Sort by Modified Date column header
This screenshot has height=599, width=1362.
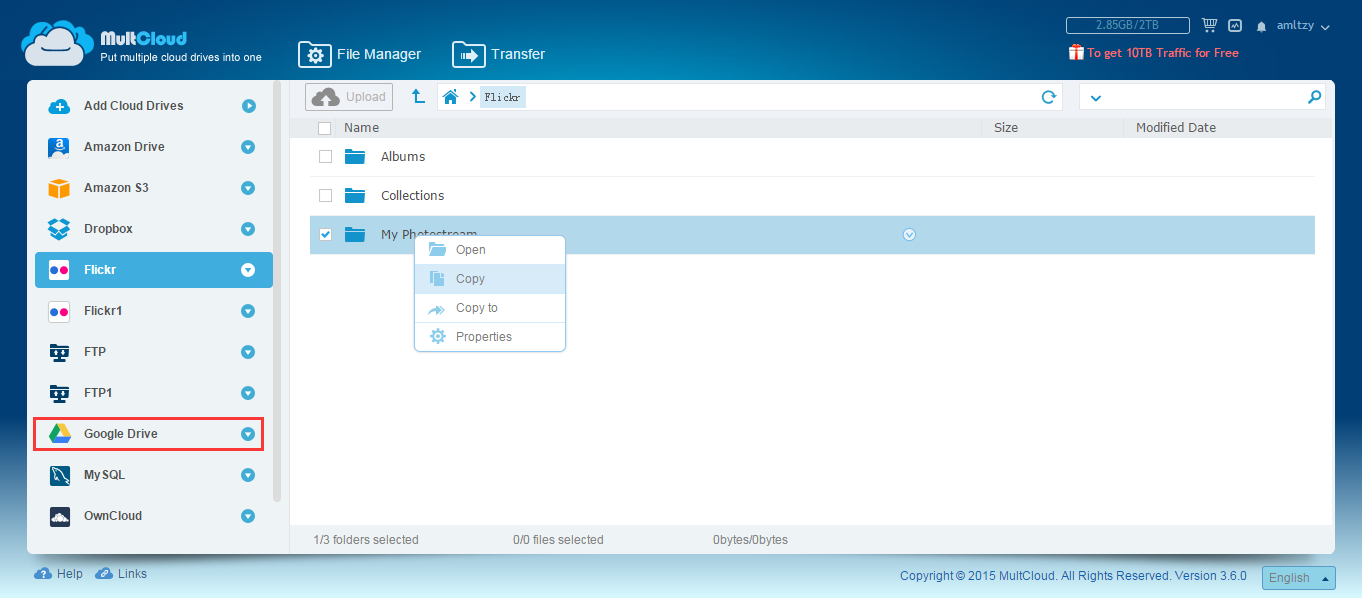click(1176, 128)
